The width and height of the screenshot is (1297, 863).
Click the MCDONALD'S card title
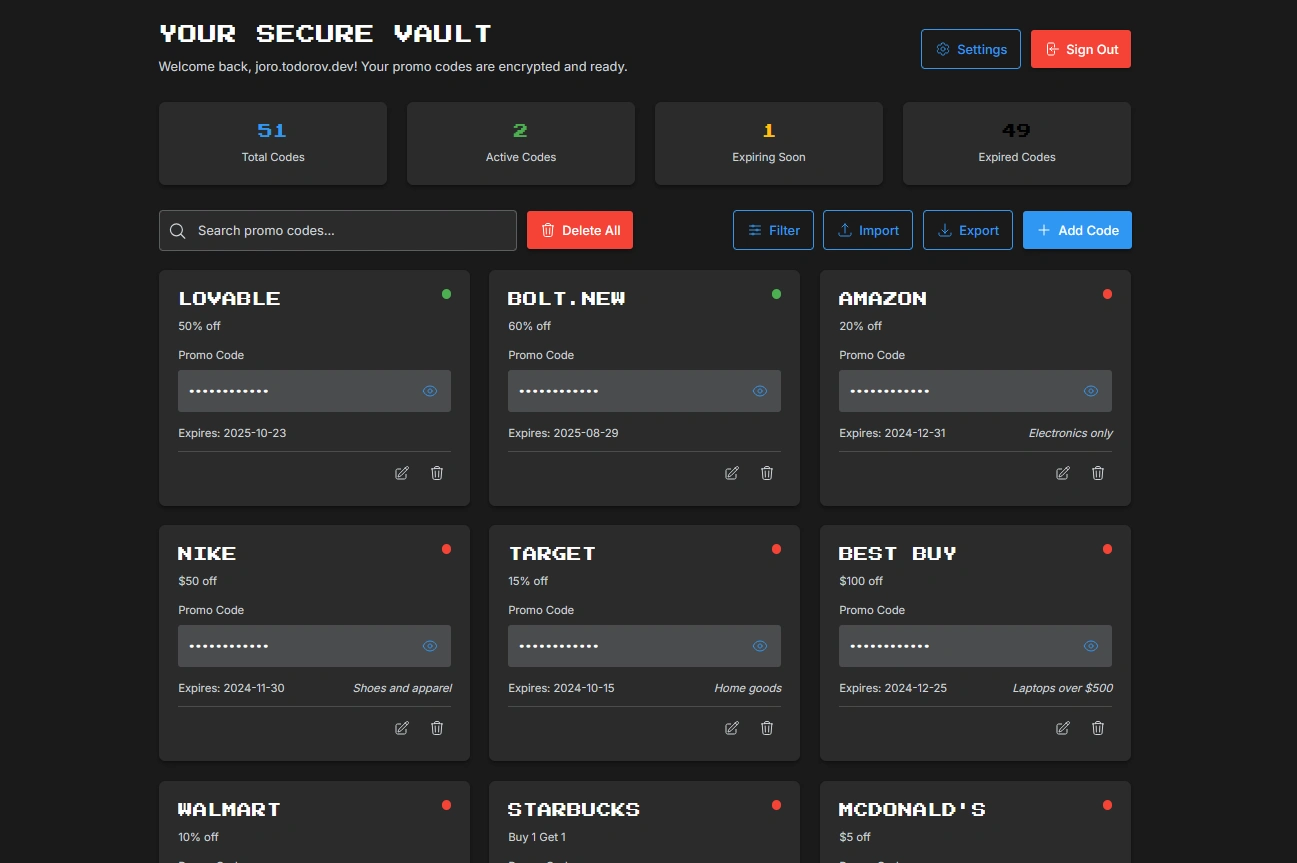pos(912,809)
